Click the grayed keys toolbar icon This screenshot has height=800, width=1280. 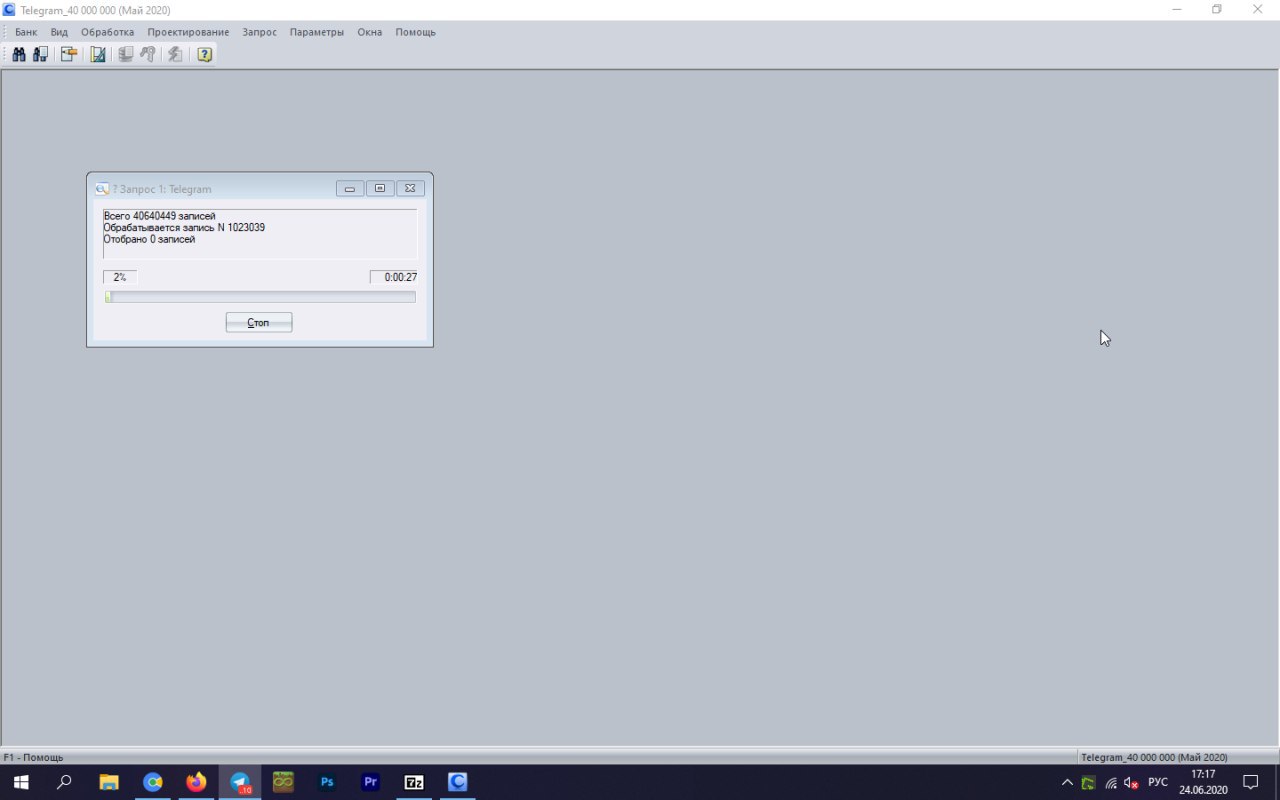(148, 54)
